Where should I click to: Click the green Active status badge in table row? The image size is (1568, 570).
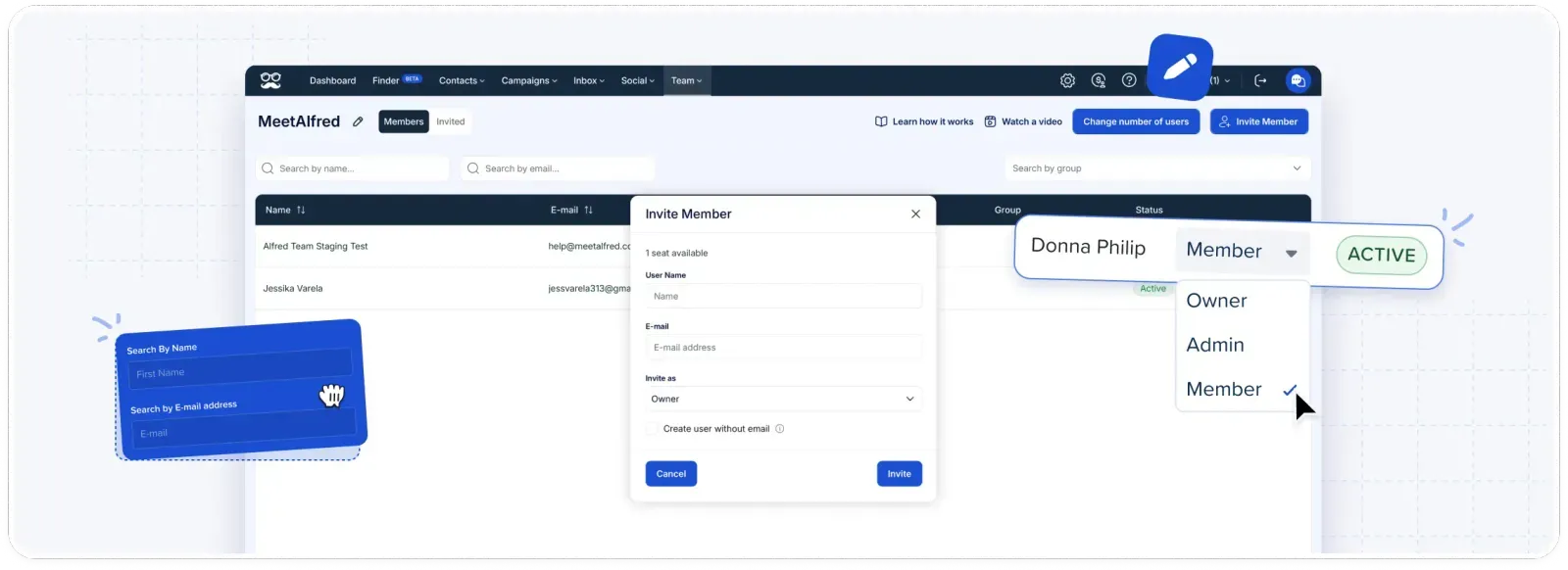[x=1152, y=289]
